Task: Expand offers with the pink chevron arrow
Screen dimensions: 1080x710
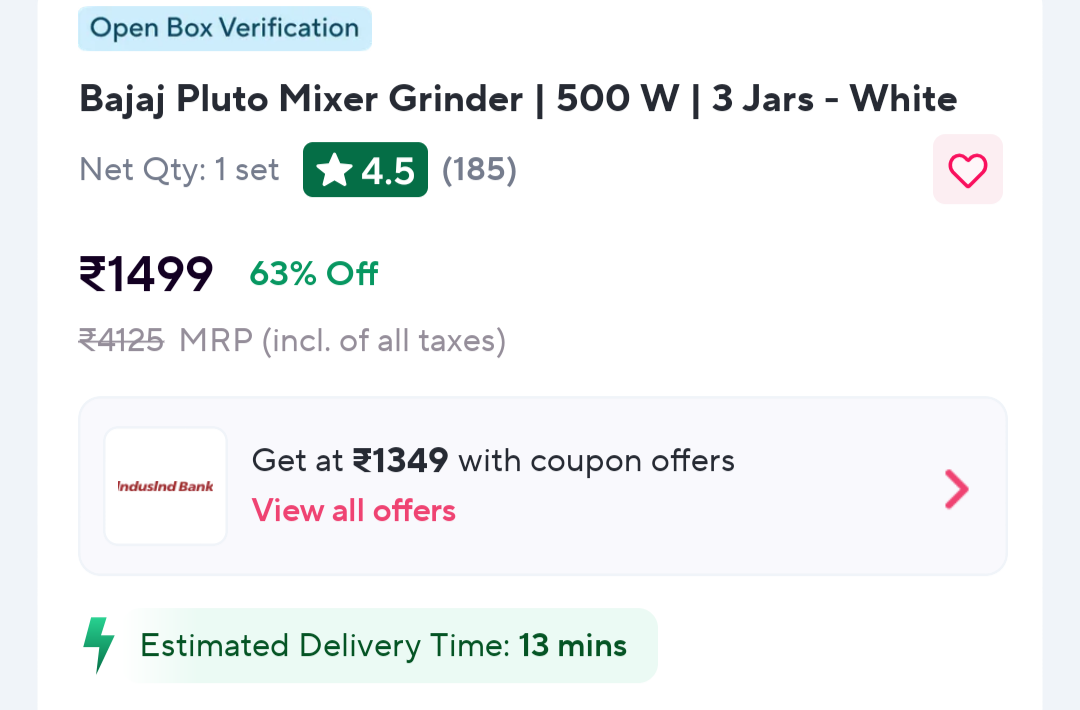Action: pyautogui.click(x=956, y=488)
